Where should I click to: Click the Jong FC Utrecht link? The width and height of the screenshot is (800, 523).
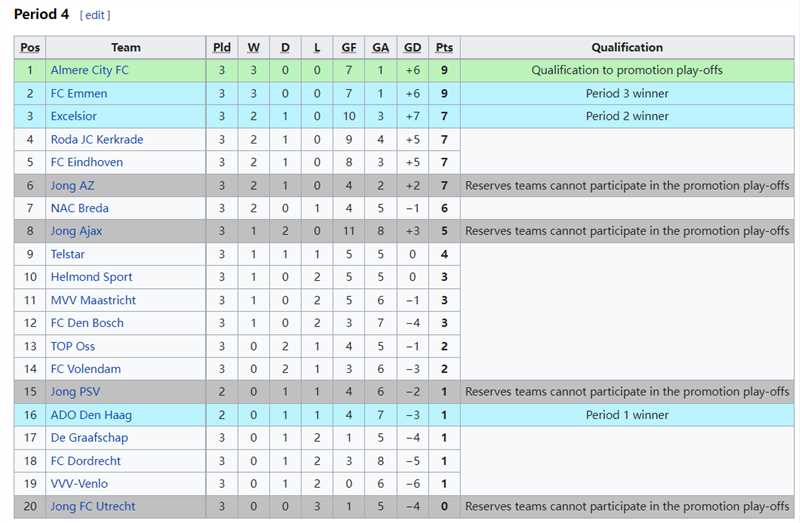[93, 507]
